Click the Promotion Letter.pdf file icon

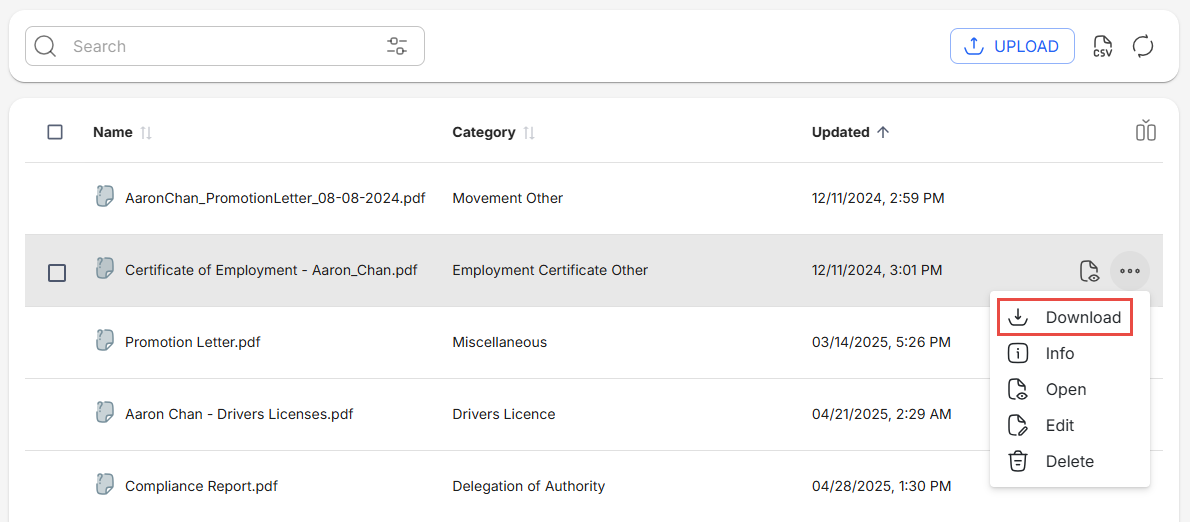point(105,341)
